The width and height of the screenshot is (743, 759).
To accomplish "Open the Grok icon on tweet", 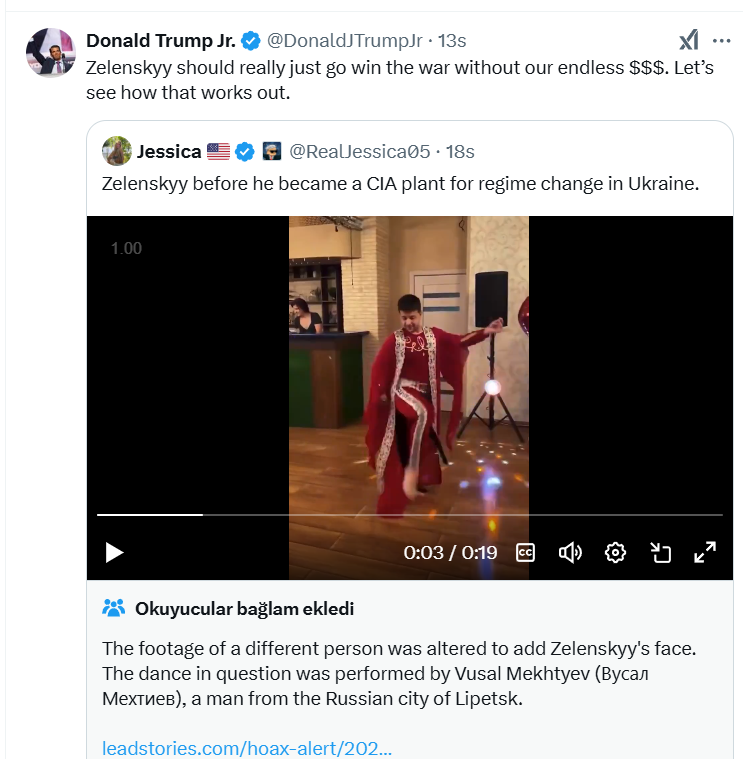I will (689, 40).
